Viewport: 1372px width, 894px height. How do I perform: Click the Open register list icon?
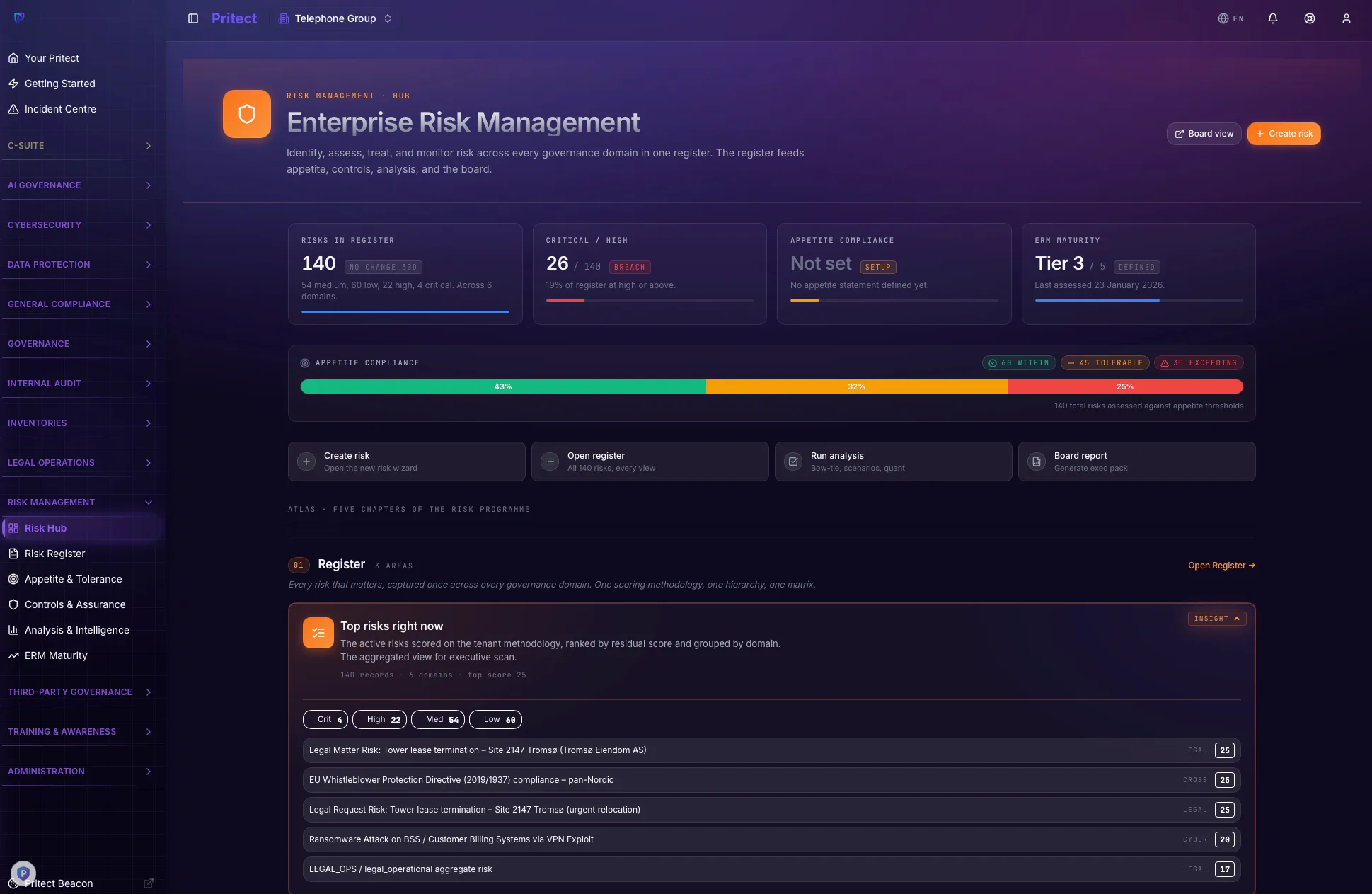click(550, 462)
